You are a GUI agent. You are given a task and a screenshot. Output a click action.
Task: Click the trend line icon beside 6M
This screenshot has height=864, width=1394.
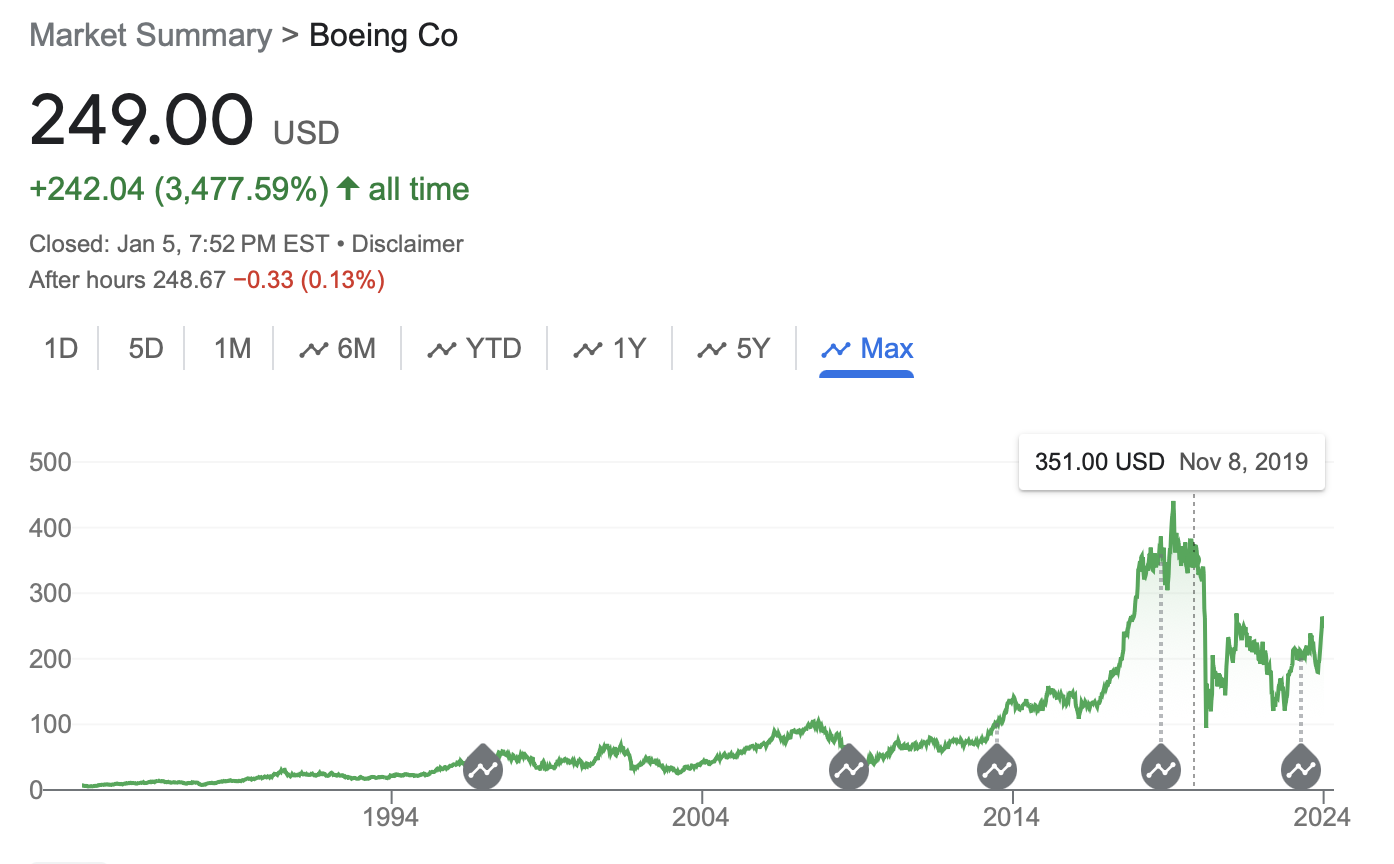(314, 349)
